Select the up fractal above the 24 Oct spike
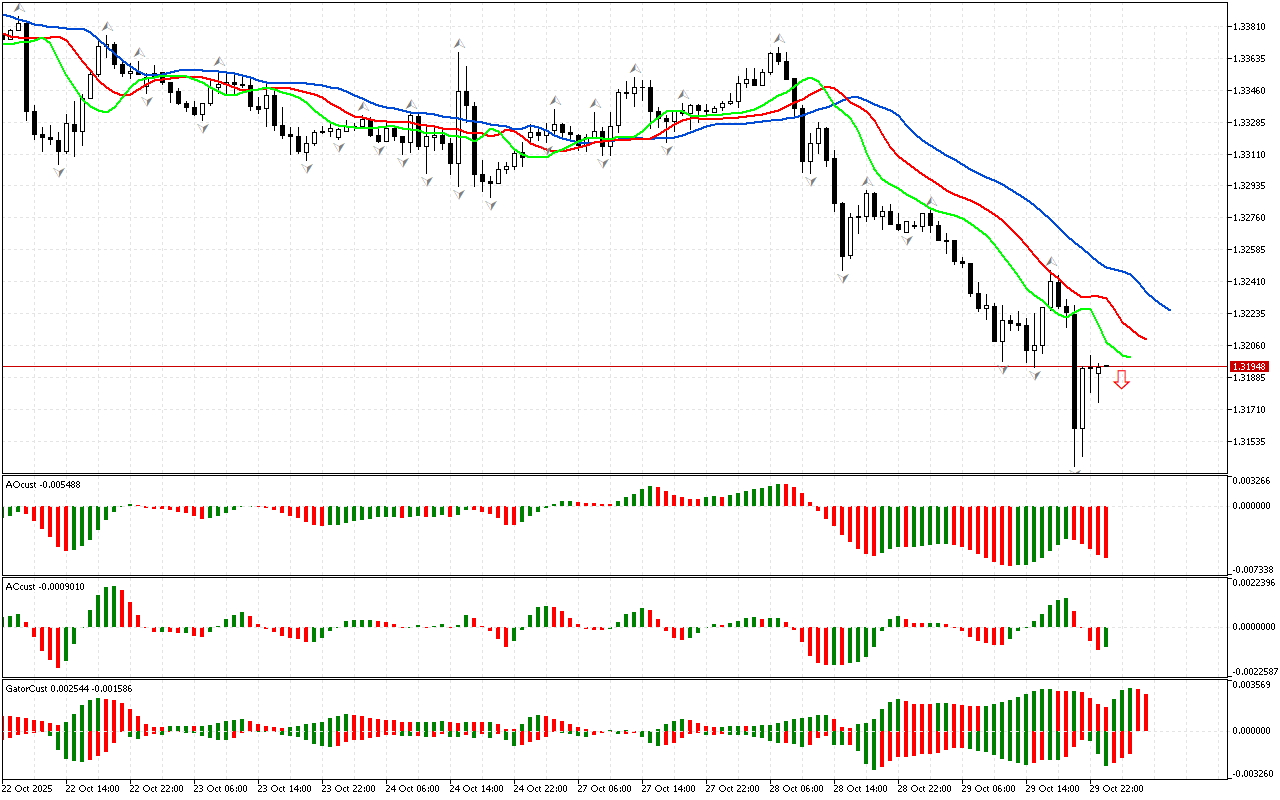This screenshot has width=1280, height=800. (459, 44)
